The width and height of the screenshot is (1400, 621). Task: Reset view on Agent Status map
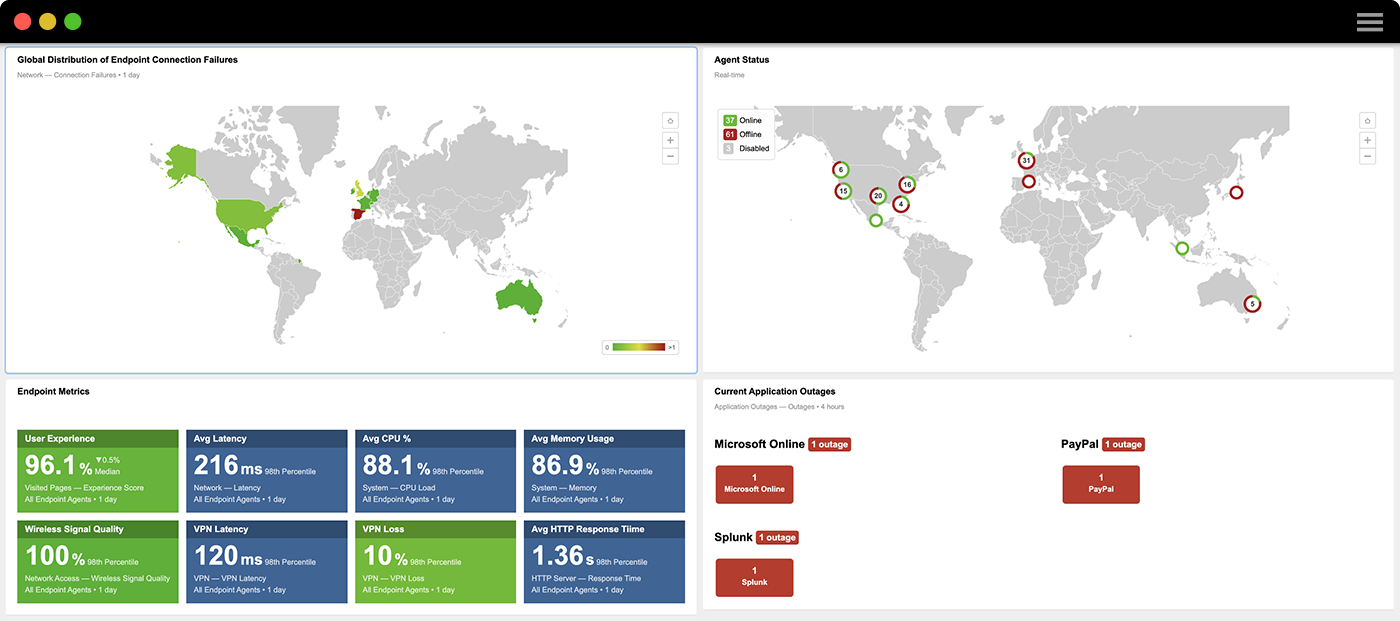[1367, 121]
